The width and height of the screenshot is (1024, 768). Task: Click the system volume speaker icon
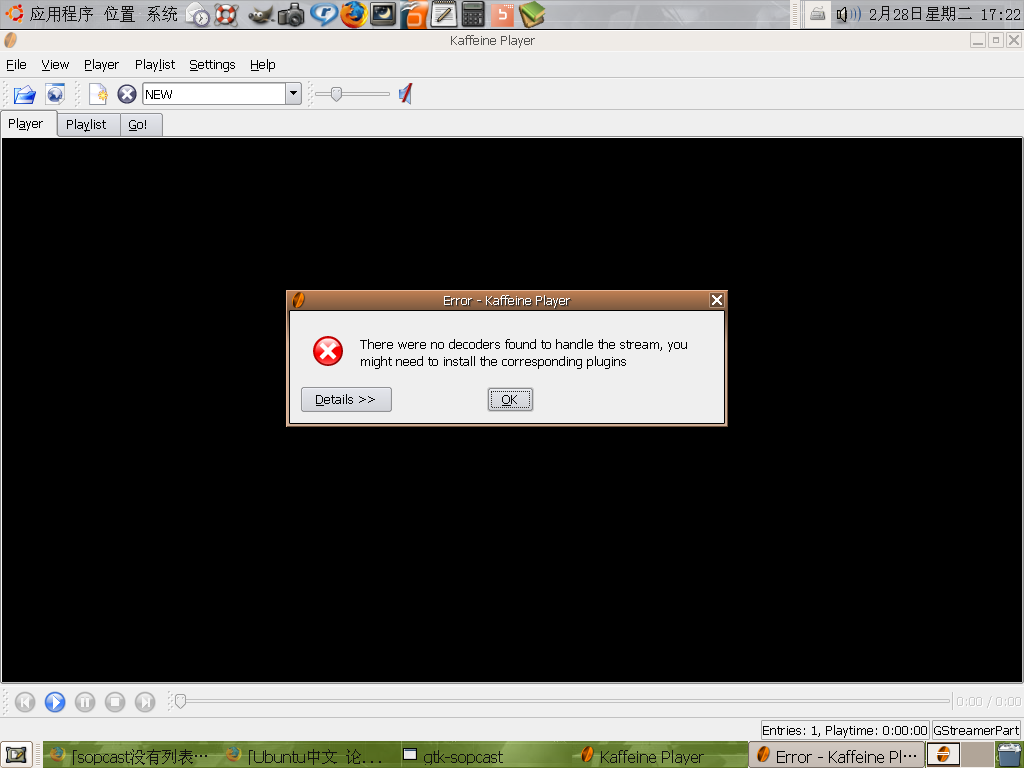coord(848,14)
